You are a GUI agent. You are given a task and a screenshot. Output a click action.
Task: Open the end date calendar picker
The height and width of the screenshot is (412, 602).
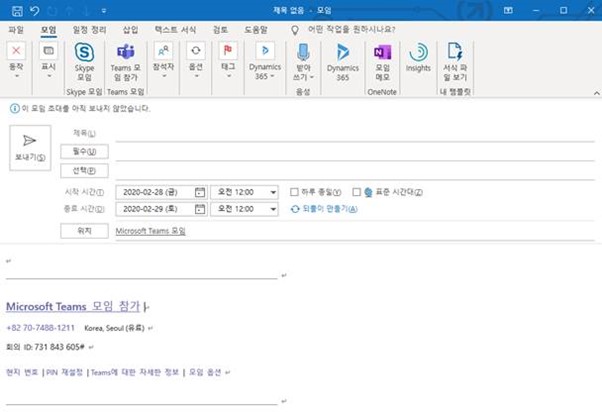(200, 209)
